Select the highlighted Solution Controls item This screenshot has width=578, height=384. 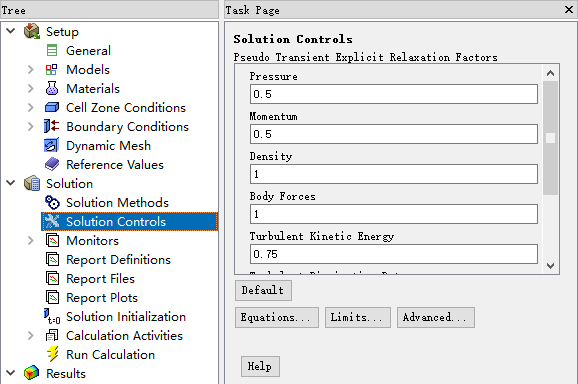pyautogui.click(x=129, y=221)
